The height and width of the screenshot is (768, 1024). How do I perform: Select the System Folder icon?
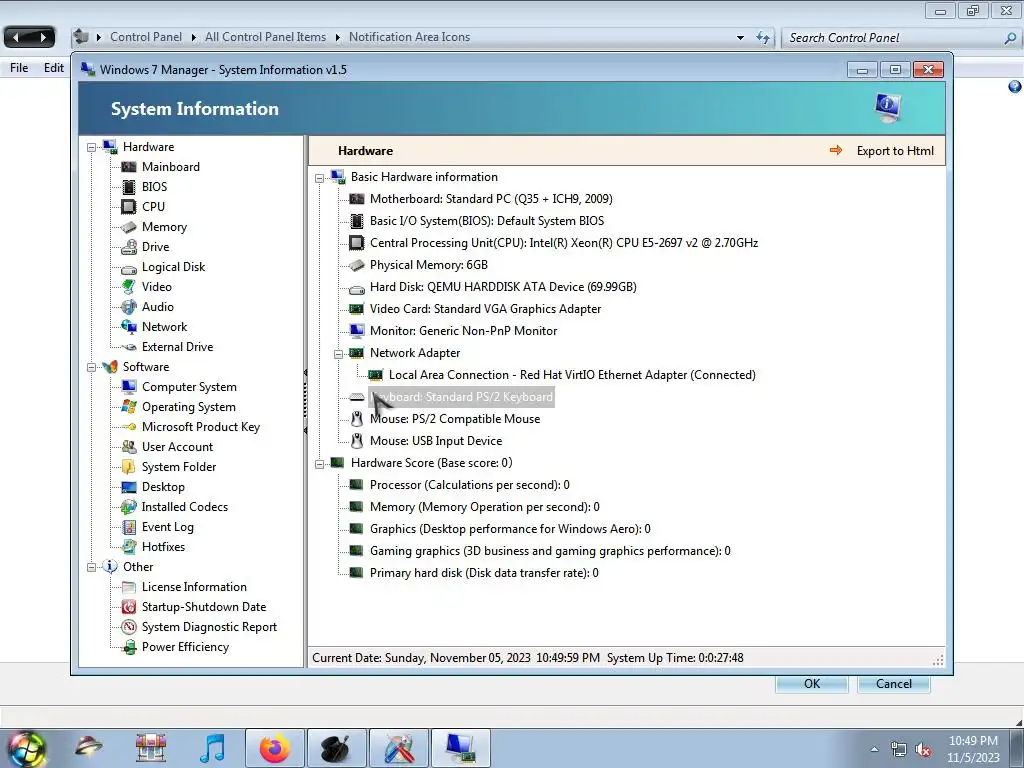pyautogui.click(x=129, y=468)
